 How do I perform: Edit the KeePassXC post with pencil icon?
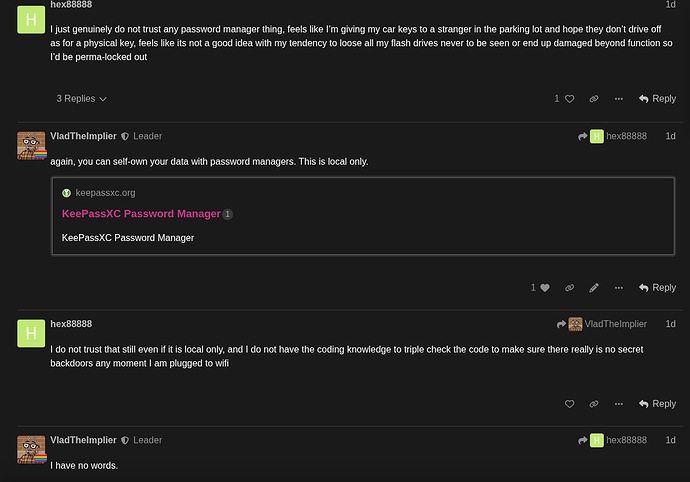[594, 288]
